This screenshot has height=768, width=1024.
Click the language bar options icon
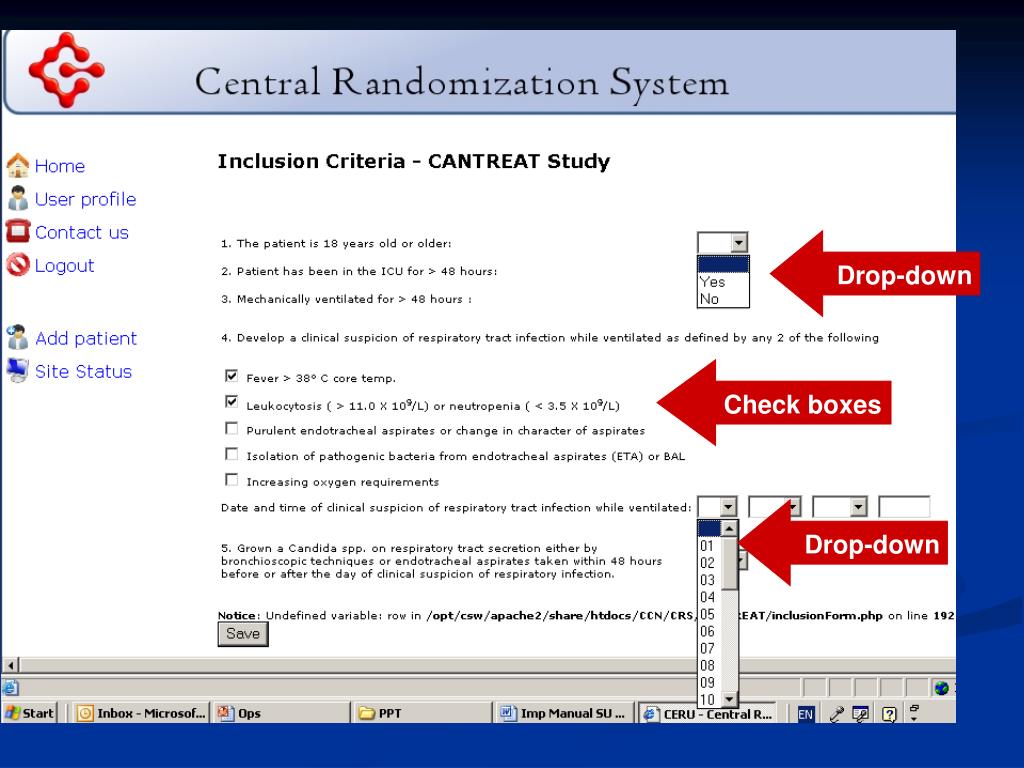[914, 712]
